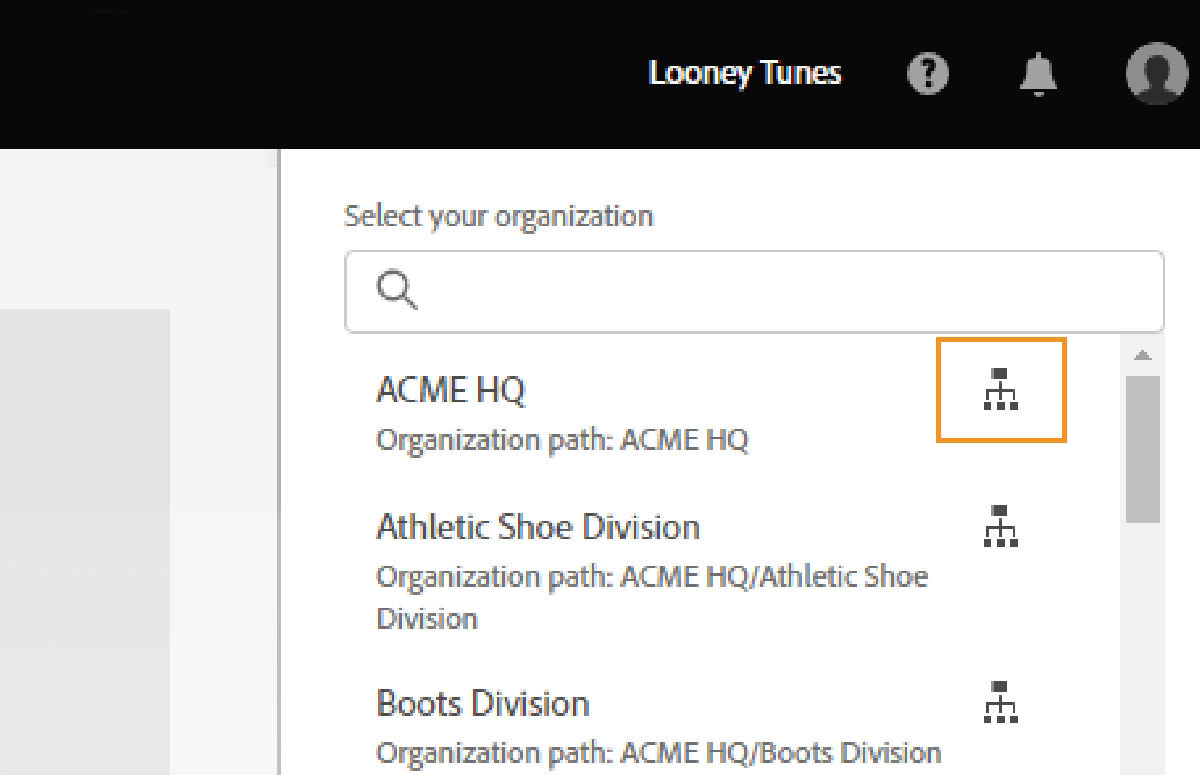Click the organization list scrollbar thumb
The height and width of the screenshot is (775, 1200).
click(1143, 449)
